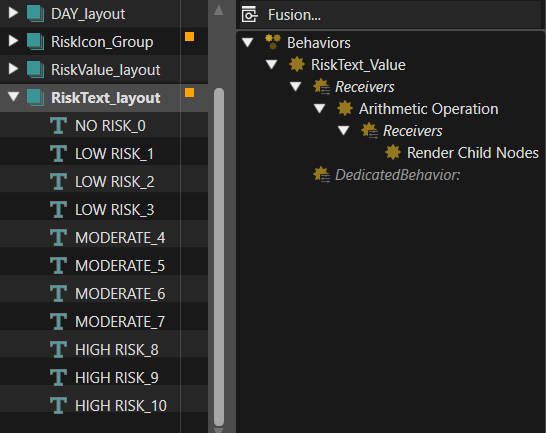Click the text icon of MODERATE_4
This screenshot has width=546, height=433.
click(58, 237)
